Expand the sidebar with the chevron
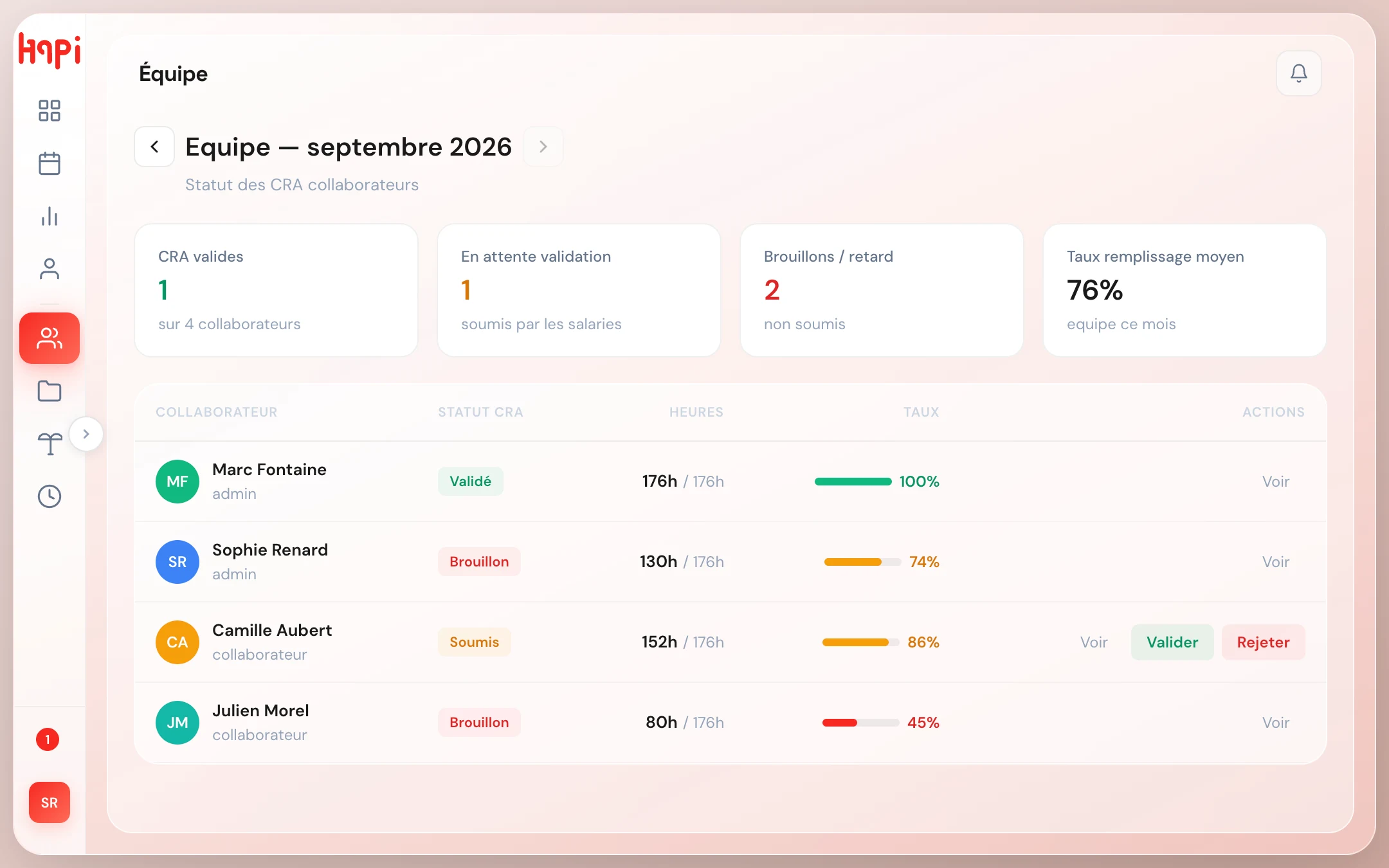The width and height of the screenshot is (1389, 868). (x=86, y=434)
